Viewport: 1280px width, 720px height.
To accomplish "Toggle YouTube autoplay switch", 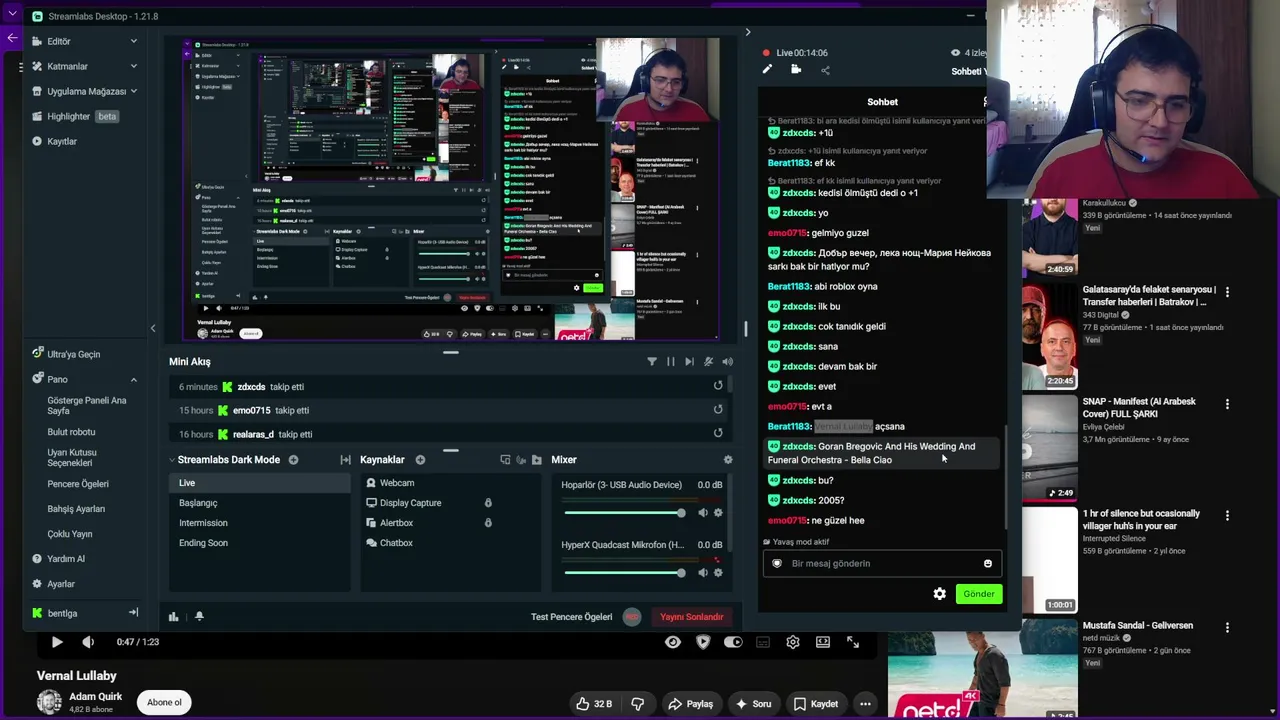I will (x=733, y=642).
